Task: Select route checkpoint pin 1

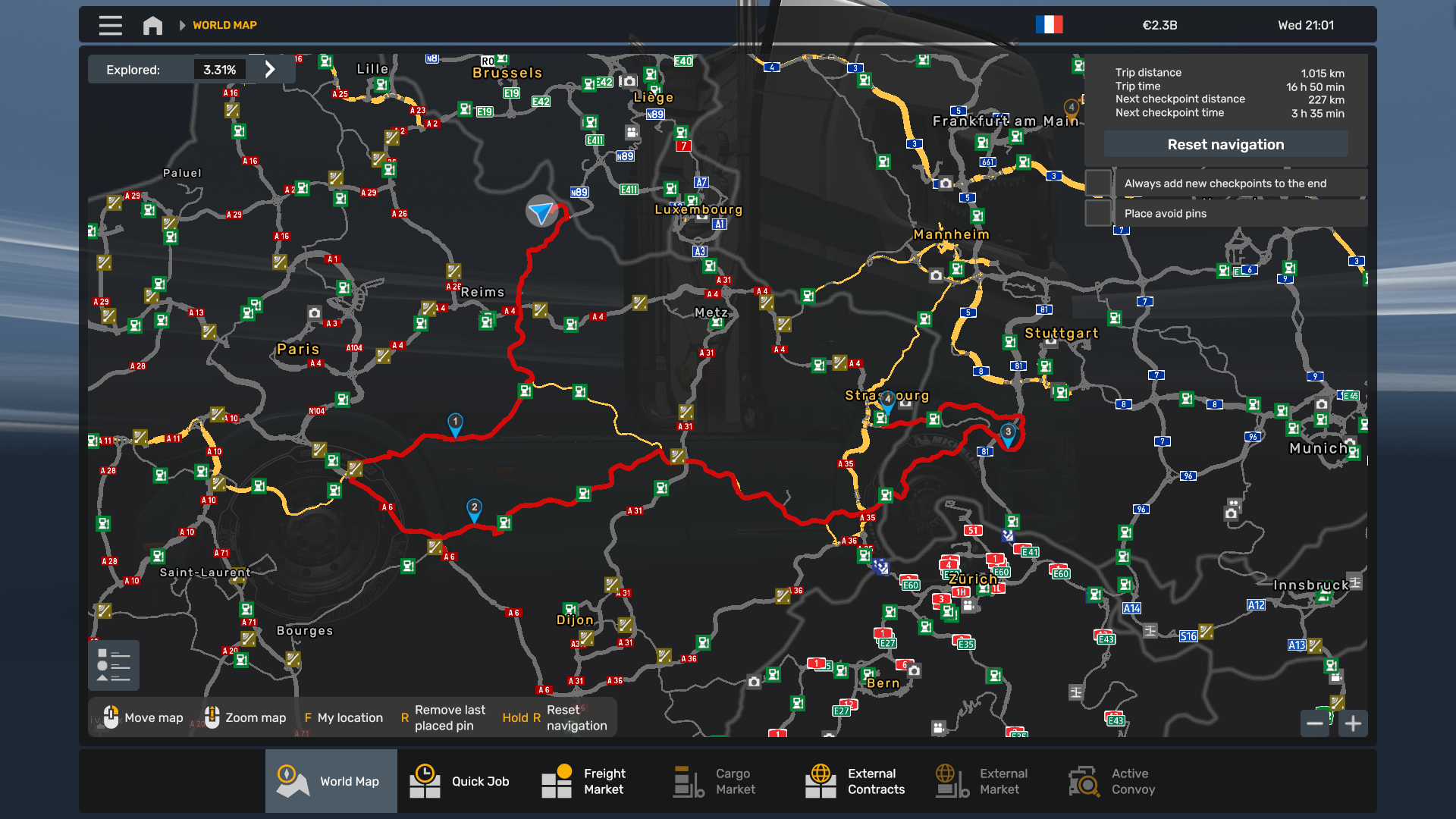Action: coord(455,425)
